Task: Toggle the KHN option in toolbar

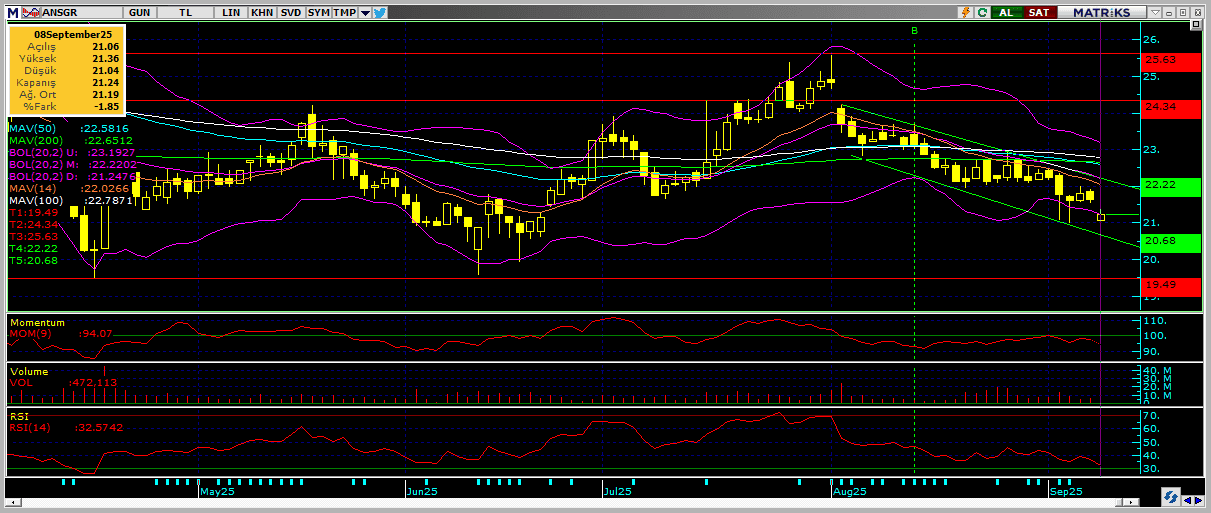Action: tap(262, 12)
